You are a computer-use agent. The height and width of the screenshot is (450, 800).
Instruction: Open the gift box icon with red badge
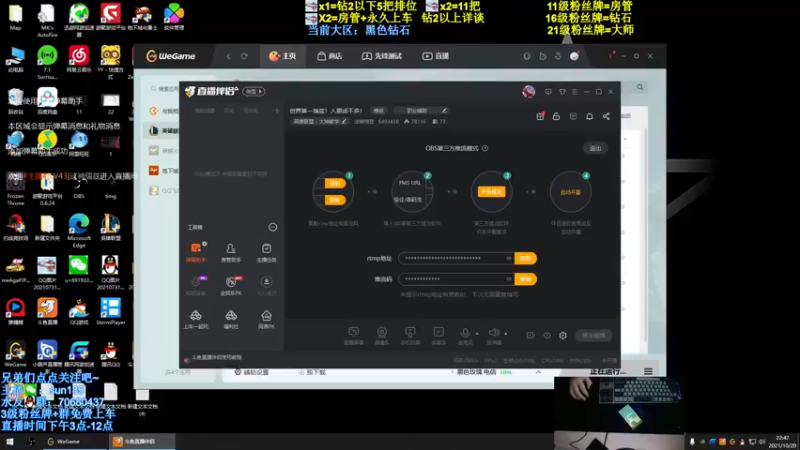tap(540, 116)
